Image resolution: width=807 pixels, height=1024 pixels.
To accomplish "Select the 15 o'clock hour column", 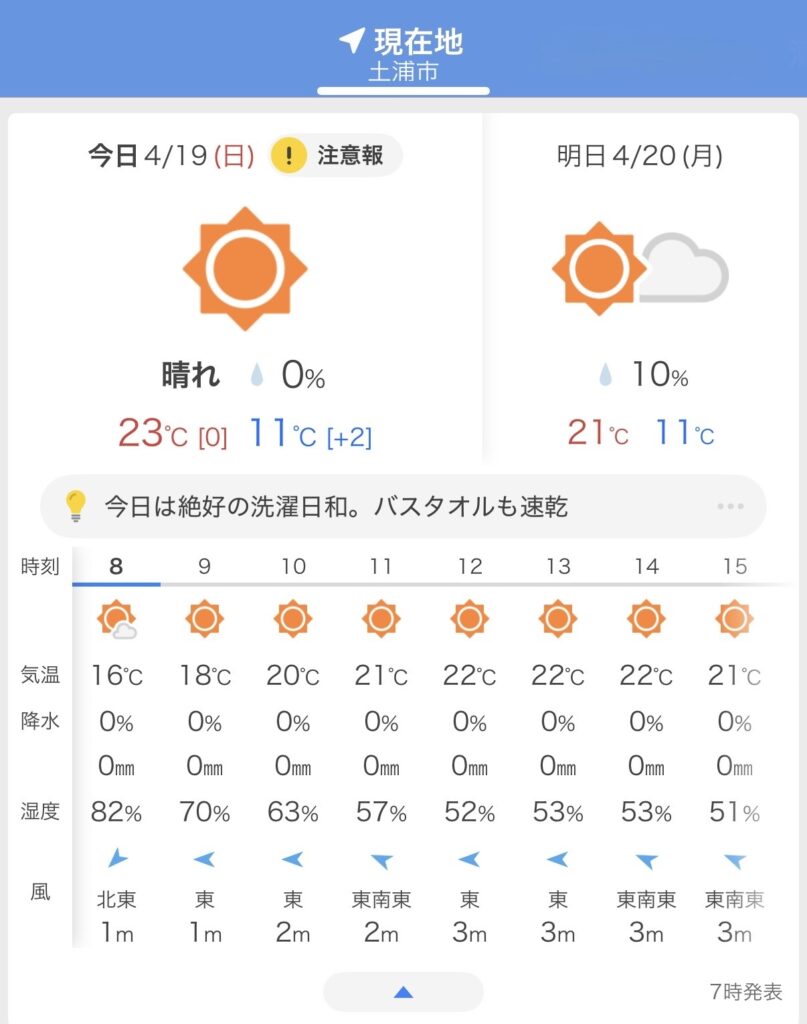I will 734,567.
